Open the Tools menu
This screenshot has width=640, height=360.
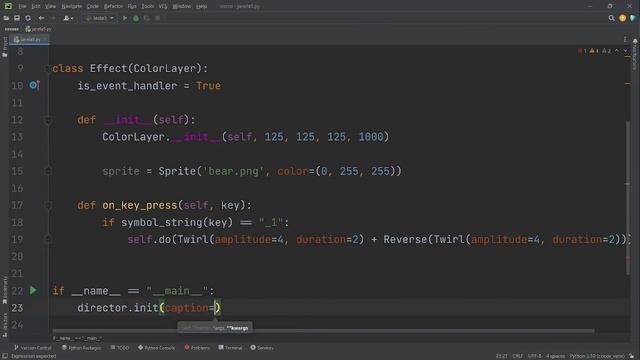(x=147, y=6)
